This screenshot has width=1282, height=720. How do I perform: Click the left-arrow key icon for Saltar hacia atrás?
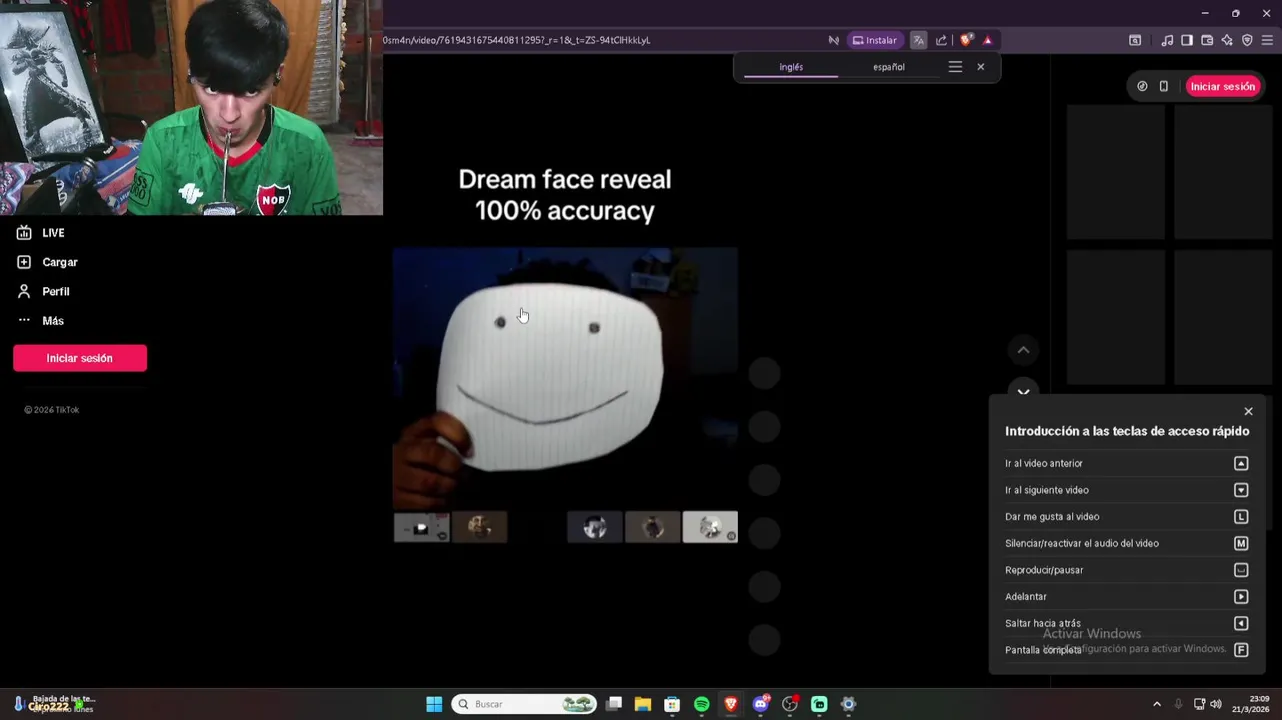(x=1241, y=623)
